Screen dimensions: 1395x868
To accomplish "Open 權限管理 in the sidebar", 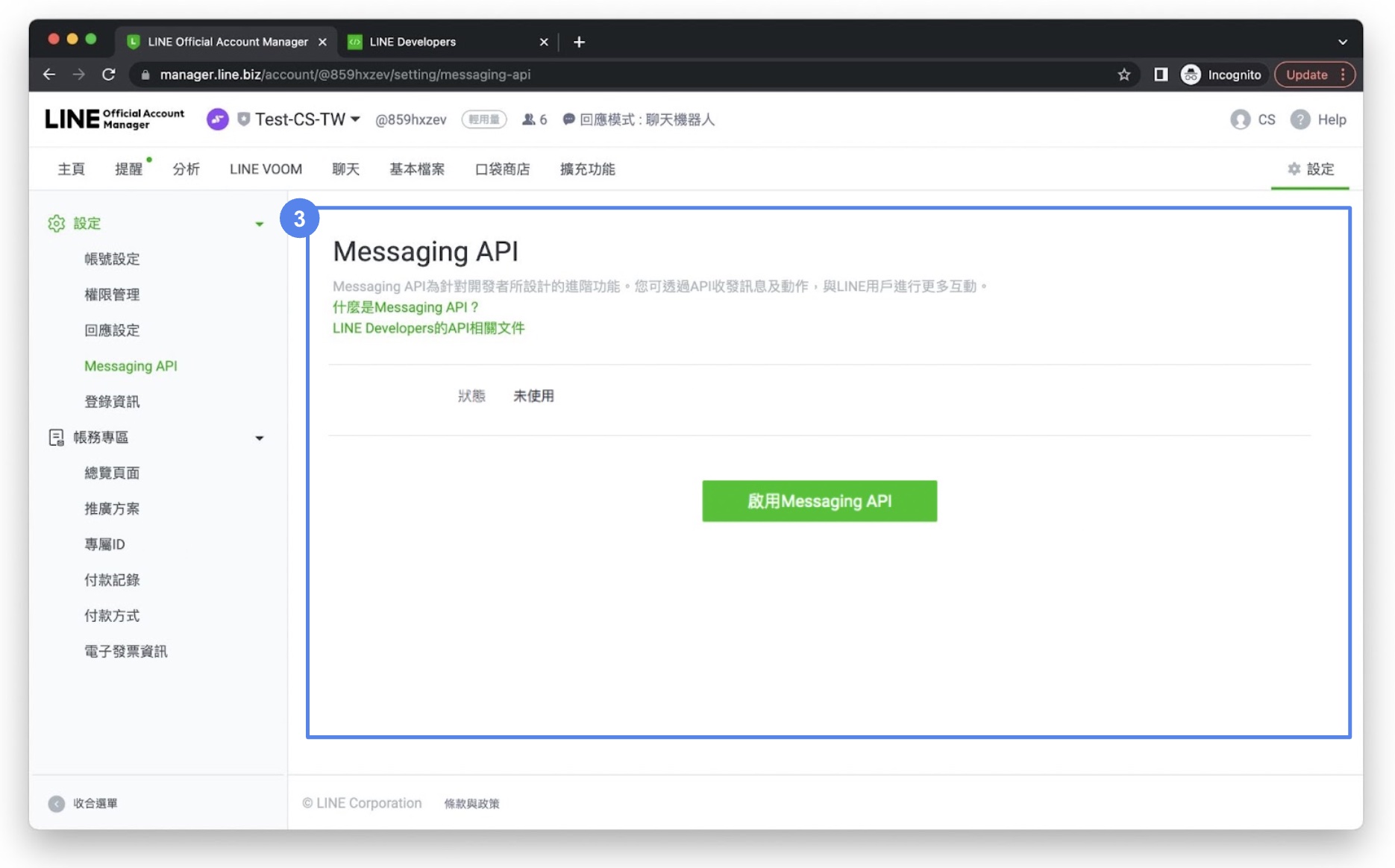I will (112, 295).
